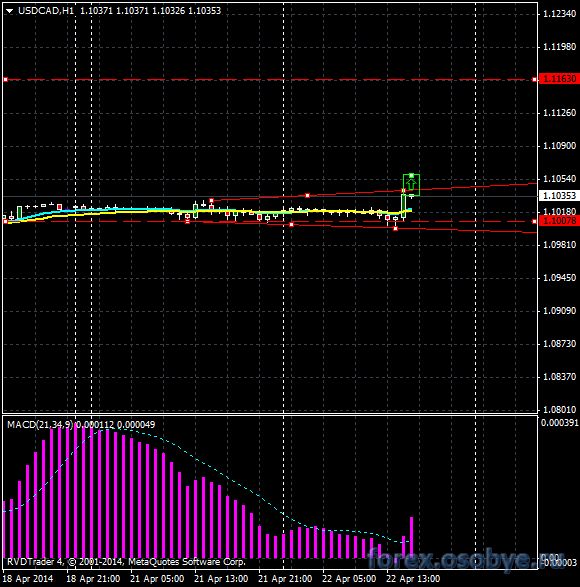The height and width of the screenshot is (587, 580).
Task: Select left anchor handle of the 1.10078 dashed line
Action: pos(6,222)
